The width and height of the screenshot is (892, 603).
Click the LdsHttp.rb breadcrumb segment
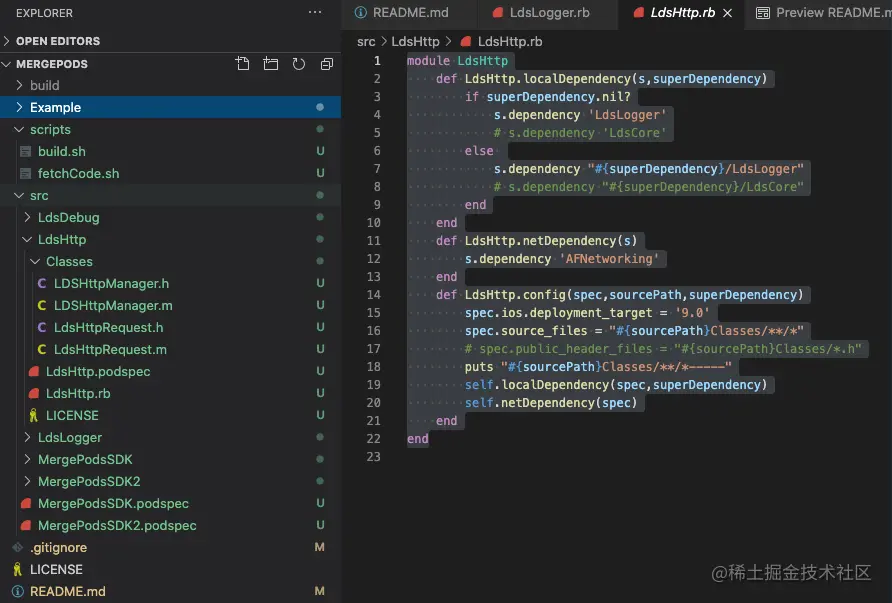coord(510,42)
